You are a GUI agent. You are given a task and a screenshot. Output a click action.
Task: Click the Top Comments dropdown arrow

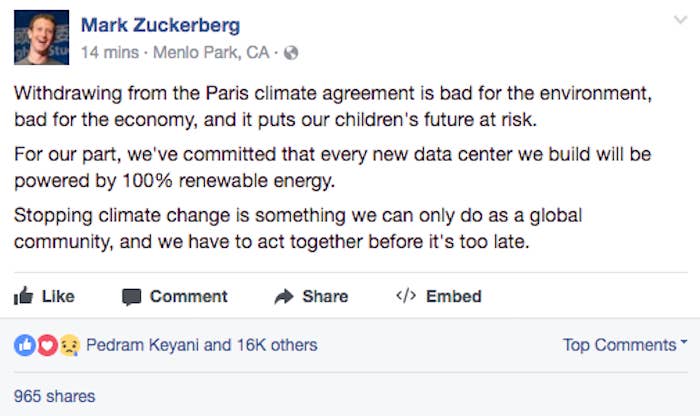684,342
